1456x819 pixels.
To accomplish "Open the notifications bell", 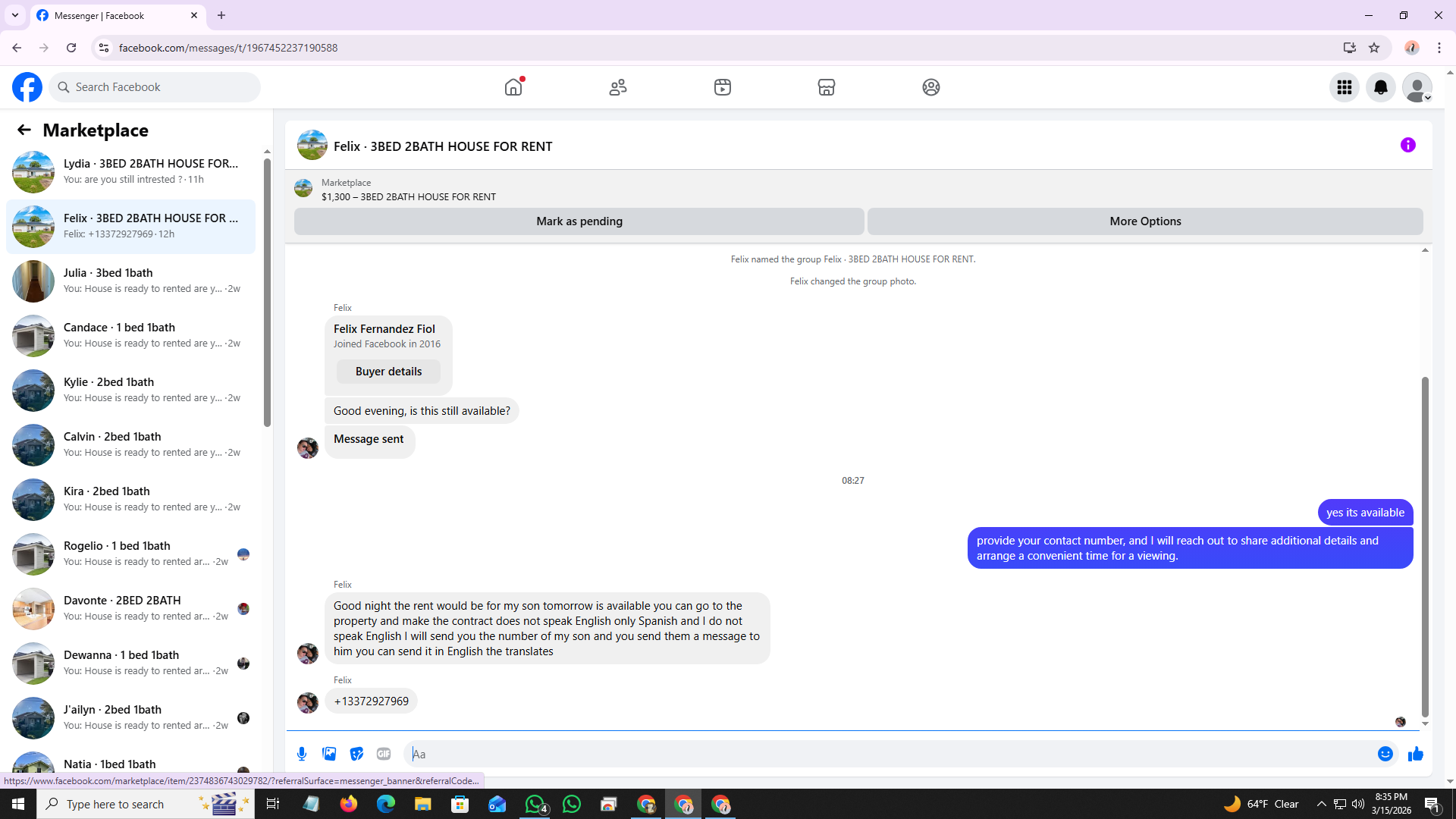I will pyautogui.click(x=1381, y=87).
